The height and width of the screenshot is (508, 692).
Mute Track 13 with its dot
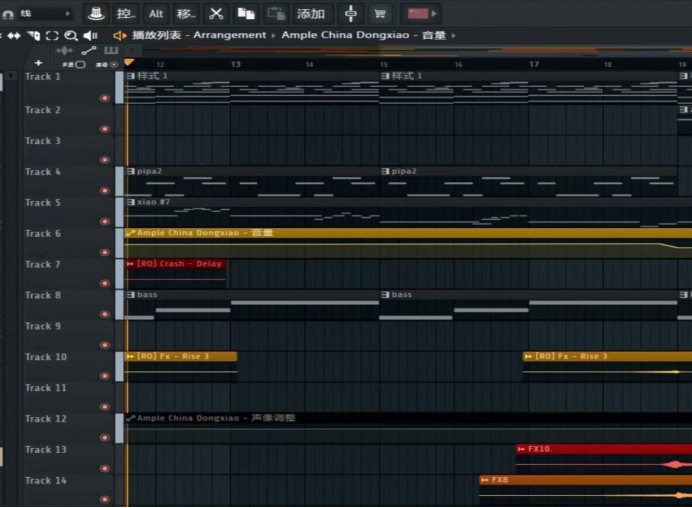click(105, 469)
